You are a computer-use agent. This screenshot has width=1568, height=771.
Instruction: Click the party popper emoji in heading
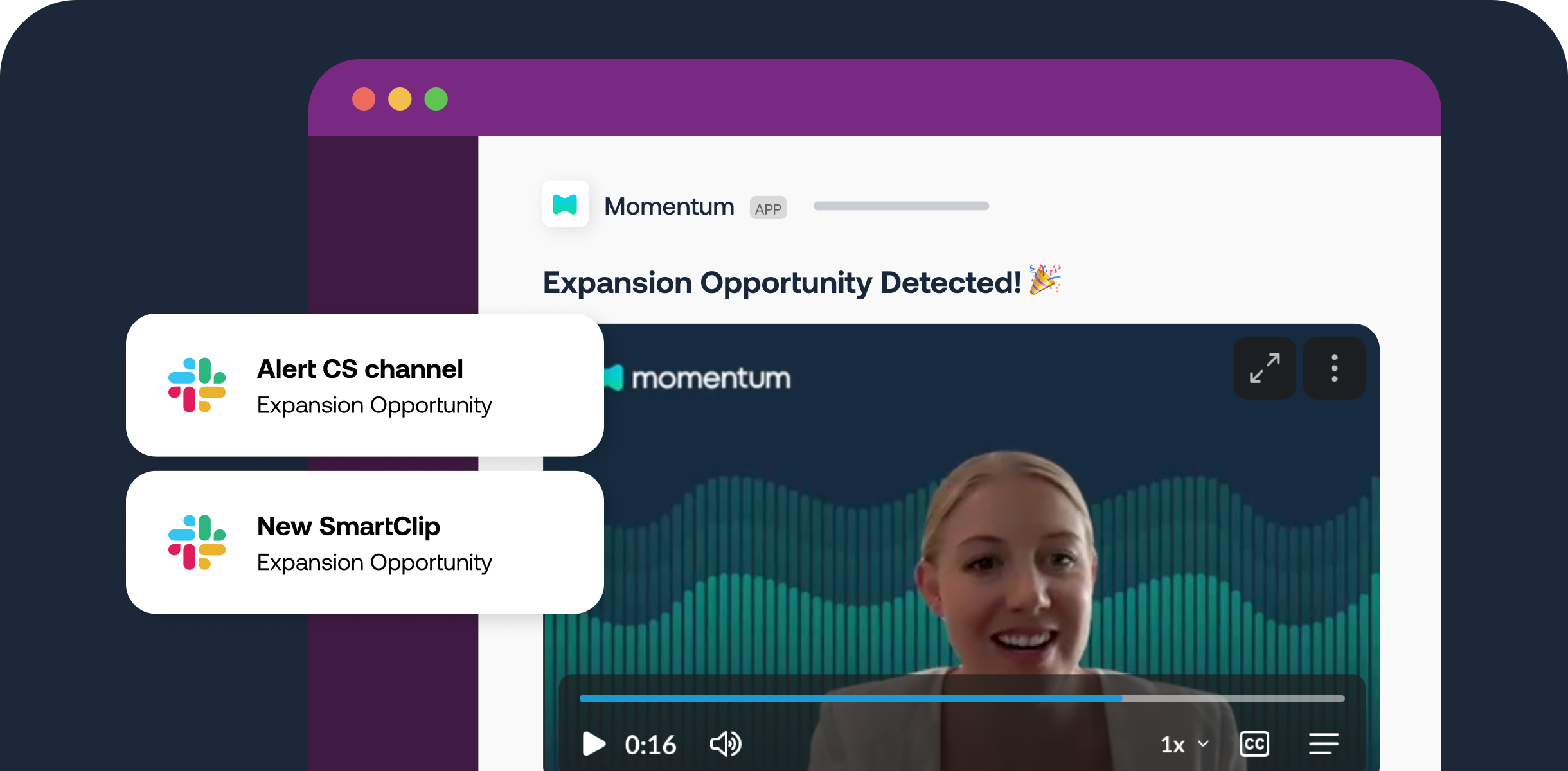[x=1045, y=279]
